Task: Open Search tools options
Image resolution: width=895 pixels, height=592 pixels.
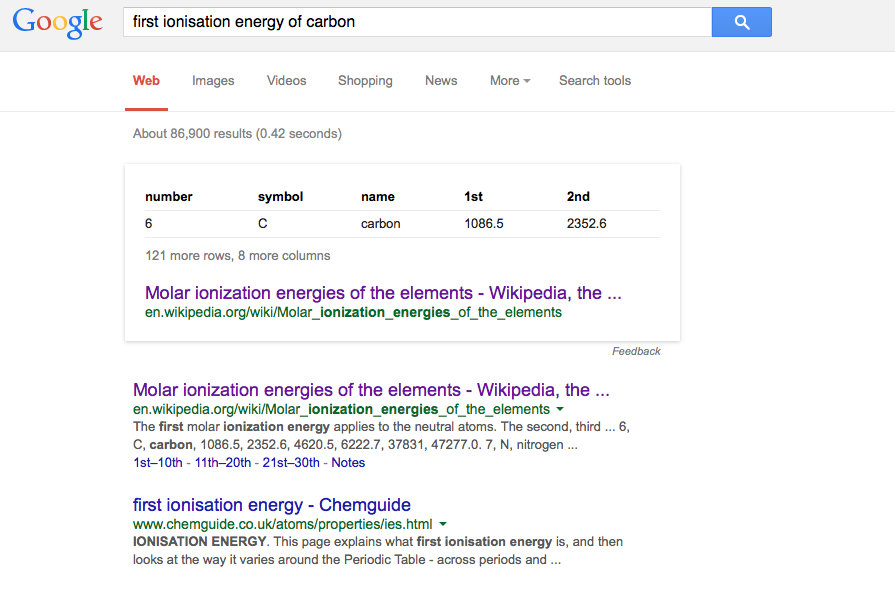Action: (595, 80)
